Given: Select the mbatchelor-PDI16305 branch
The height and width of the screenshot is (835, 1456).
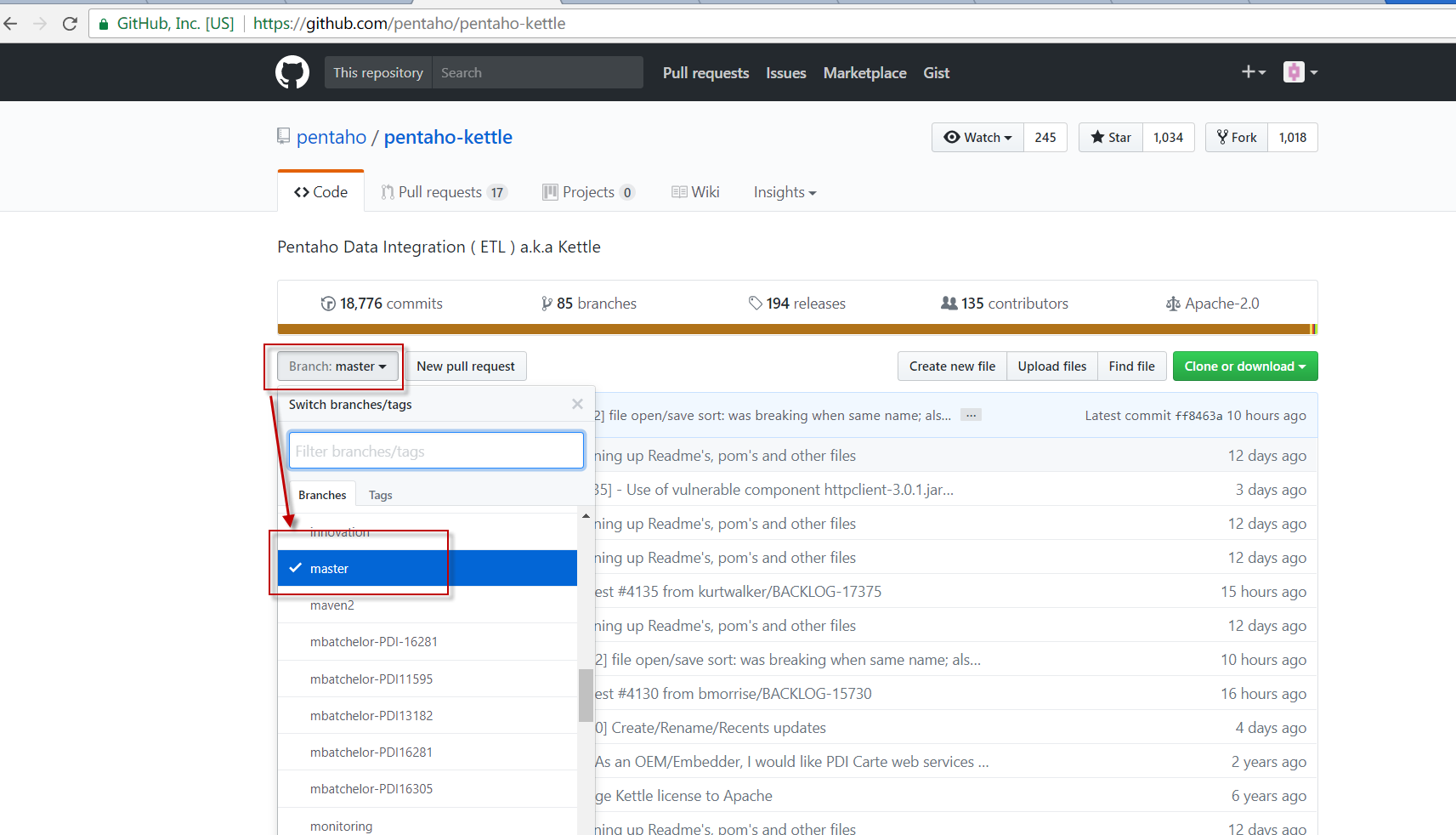Looking at the screenshot, I should click(x=428, y=788).
